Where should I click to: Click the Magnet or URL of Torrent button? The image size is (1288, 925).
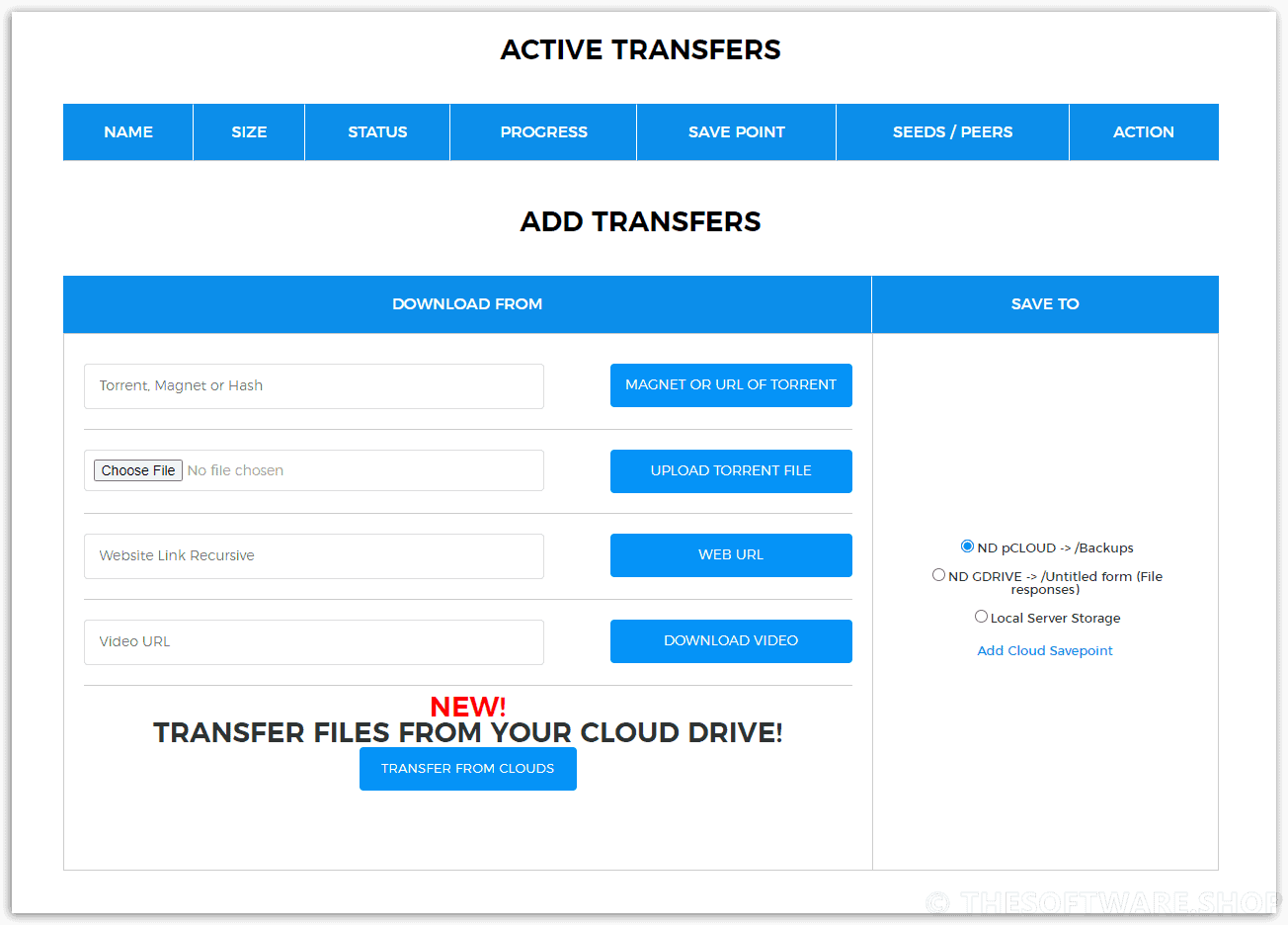731,385
